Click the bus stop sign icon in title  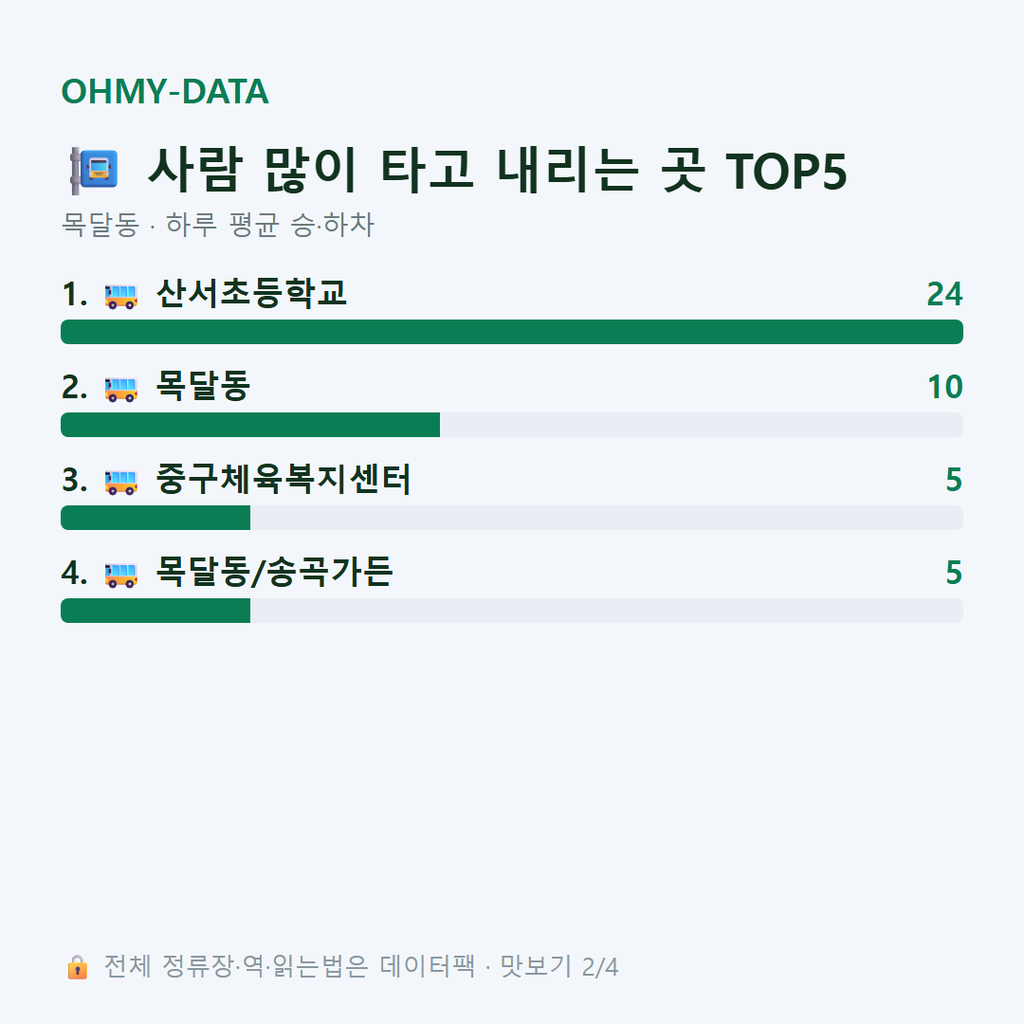click(x=95, y=171)
